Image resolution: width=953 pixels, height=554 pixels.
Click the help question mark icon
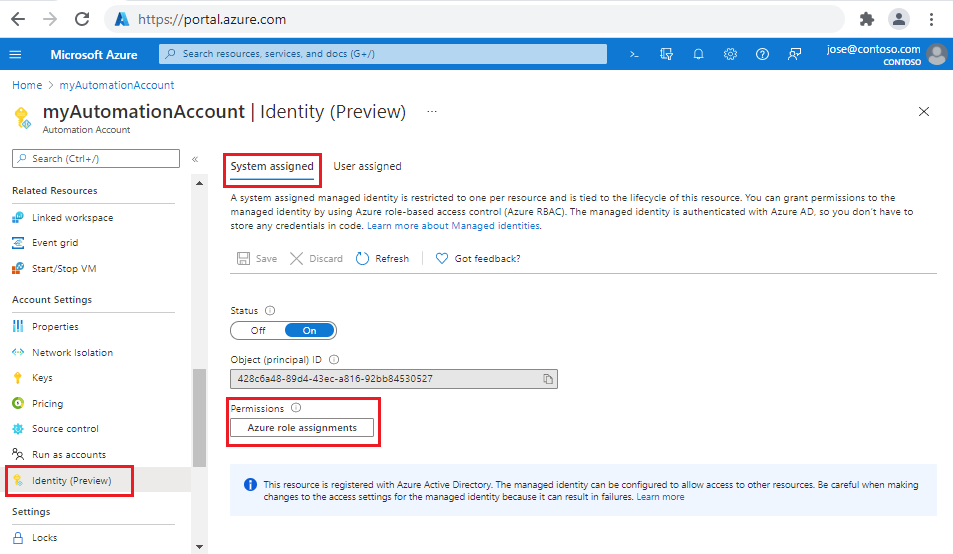tap(762, 54)
